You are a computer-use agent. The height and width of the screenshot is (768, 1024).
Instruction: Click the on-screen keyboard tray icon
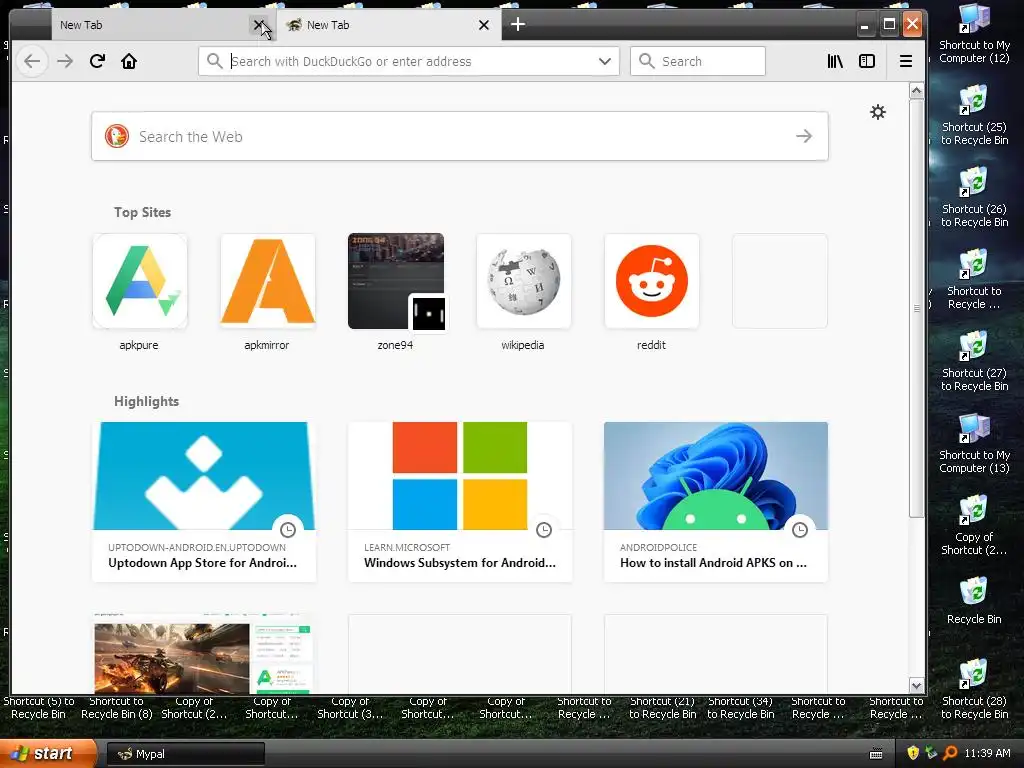[x=876, y=754]
